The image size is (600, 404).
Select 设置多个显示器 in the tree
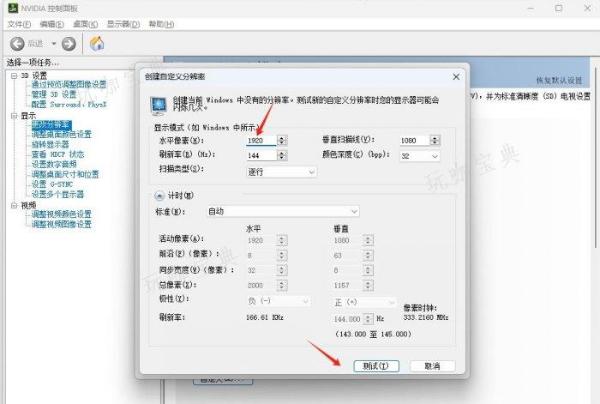[58, 194]
